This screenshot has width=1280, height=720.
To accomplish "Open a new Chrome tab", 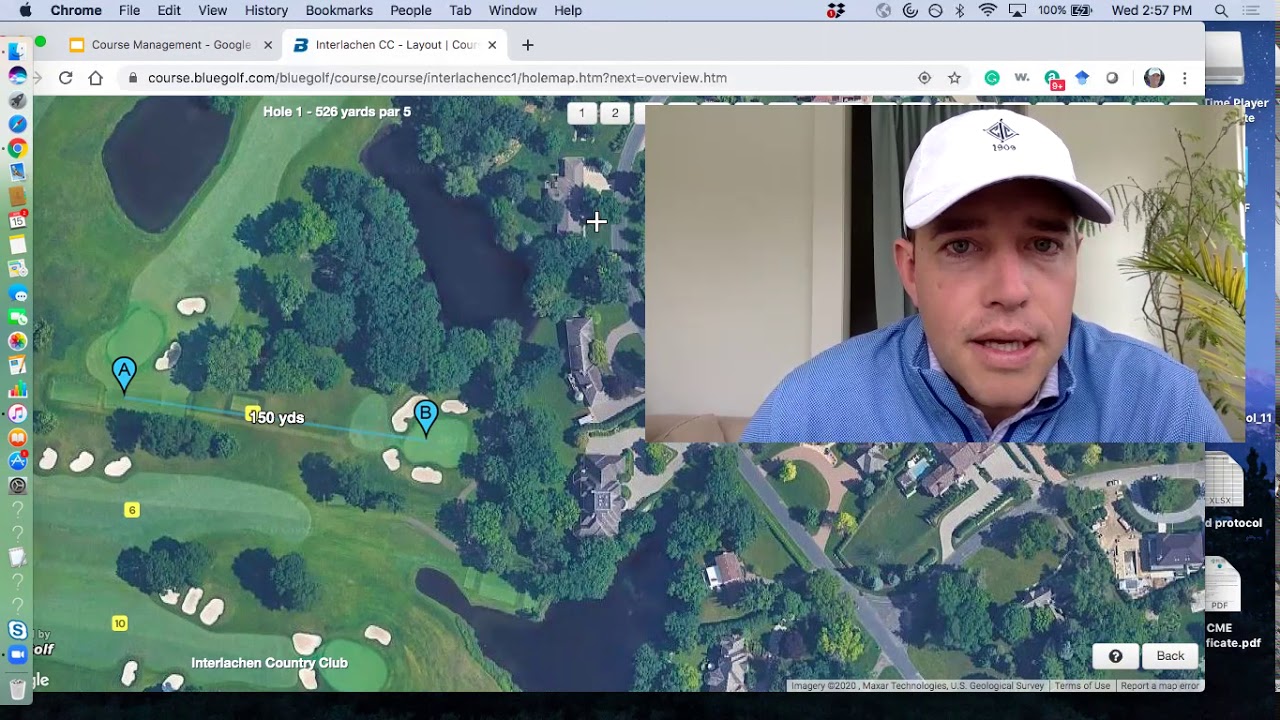I will click(x=528, y=45).
